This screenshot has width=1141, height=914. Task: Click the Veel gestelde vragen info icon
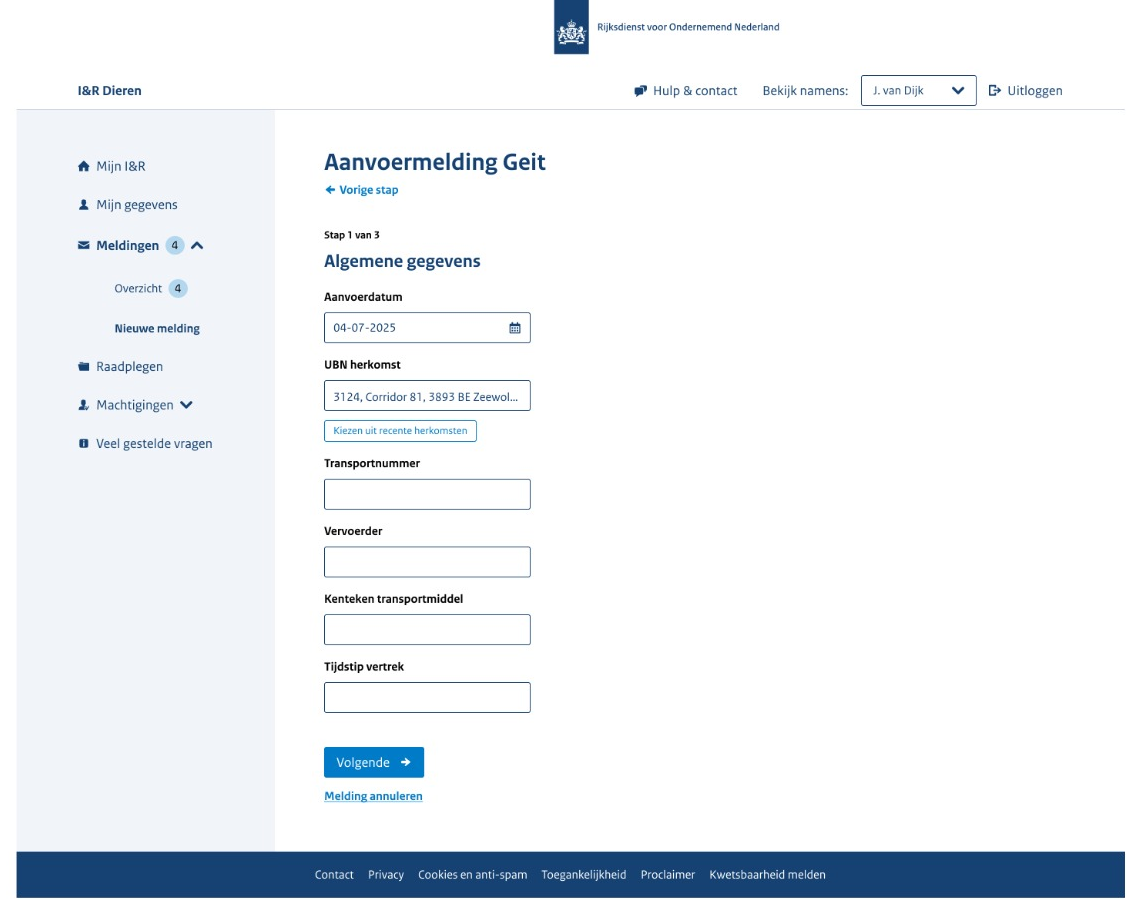84,443
